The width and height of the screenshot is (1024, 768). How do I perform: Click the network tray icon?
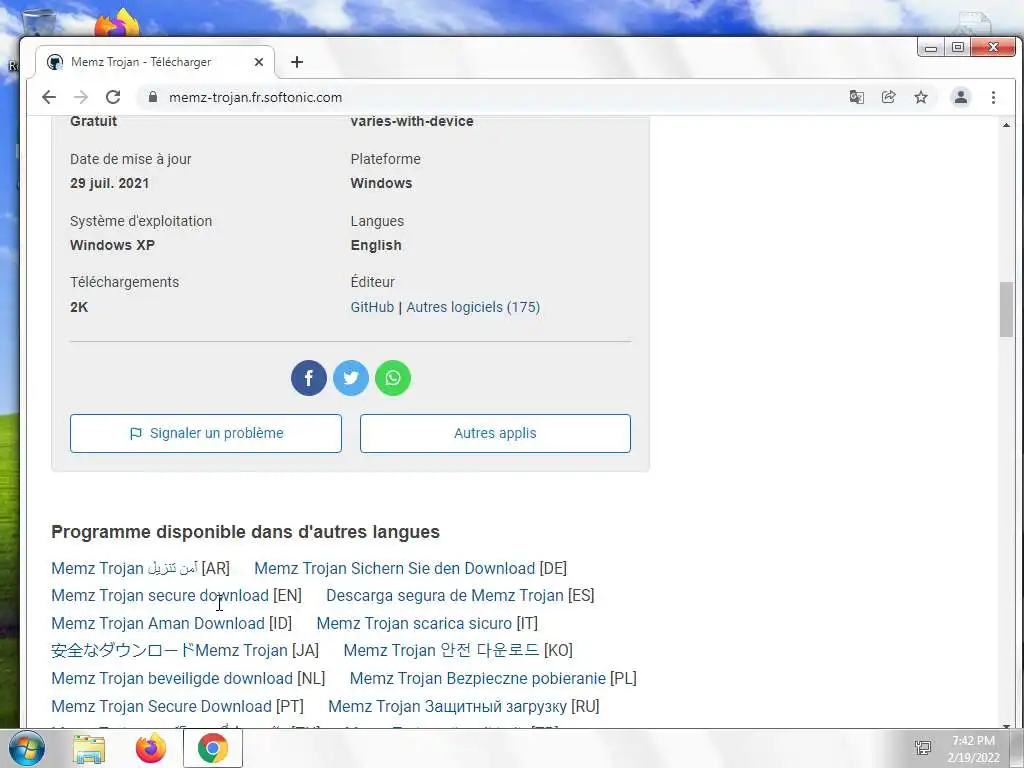point(923,748)
